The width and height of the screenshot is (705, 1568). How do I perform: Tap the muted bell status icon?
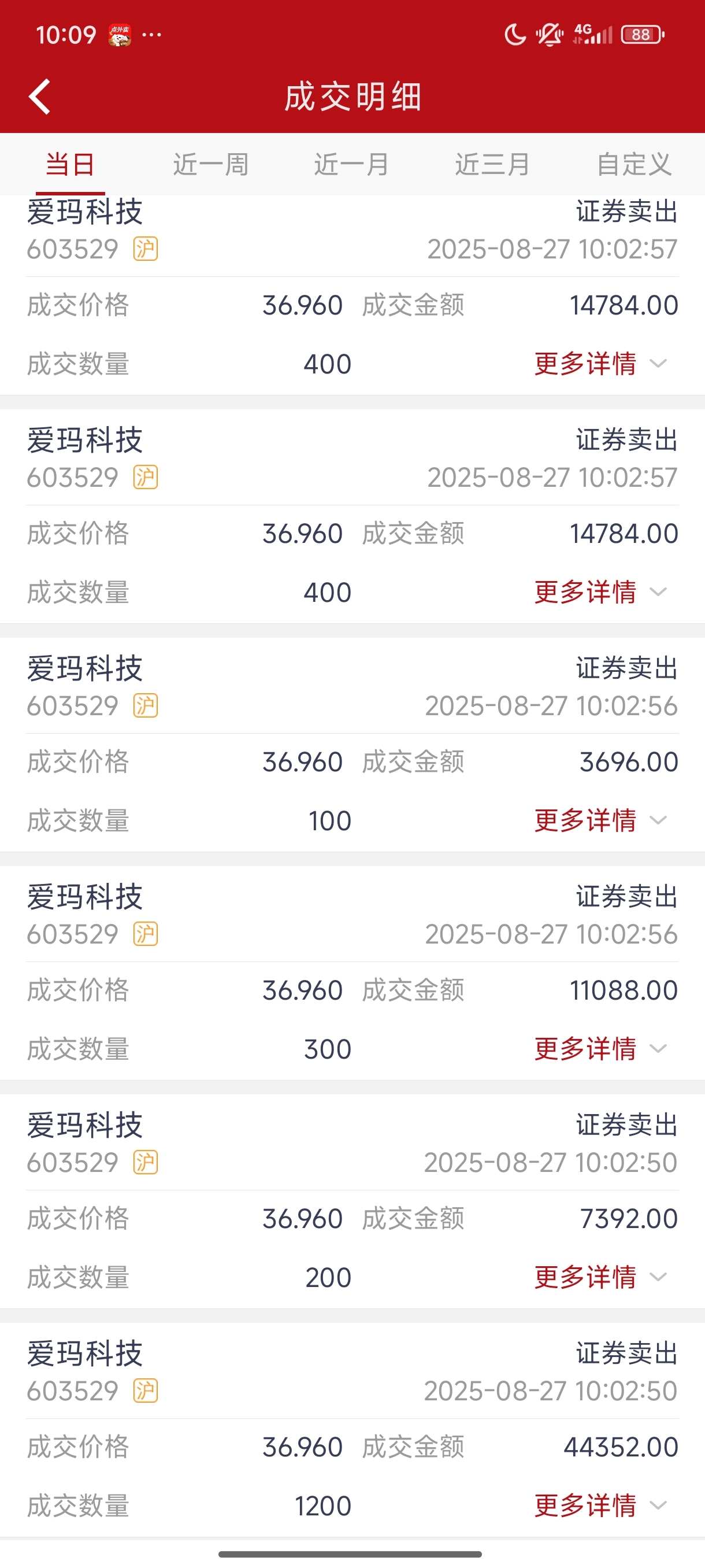click(550, 35)
